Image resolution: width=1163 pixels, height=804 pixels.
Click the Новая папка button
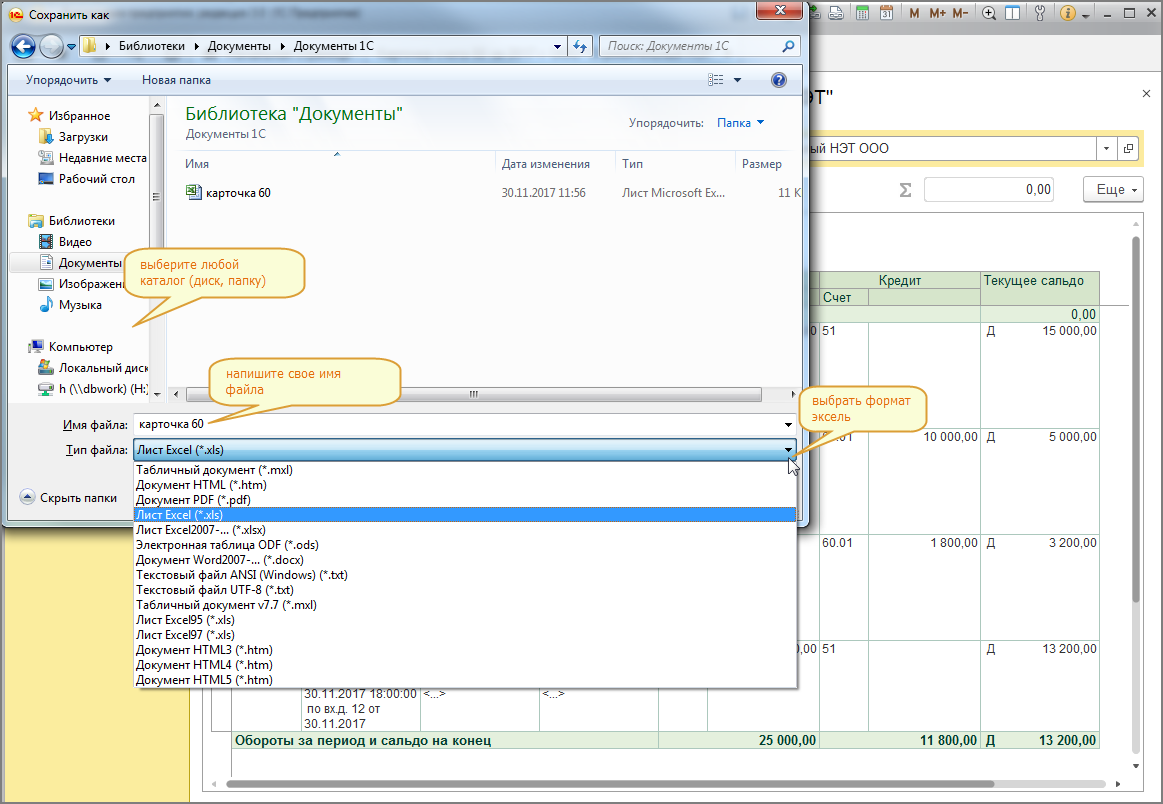[x=176, y=80]
